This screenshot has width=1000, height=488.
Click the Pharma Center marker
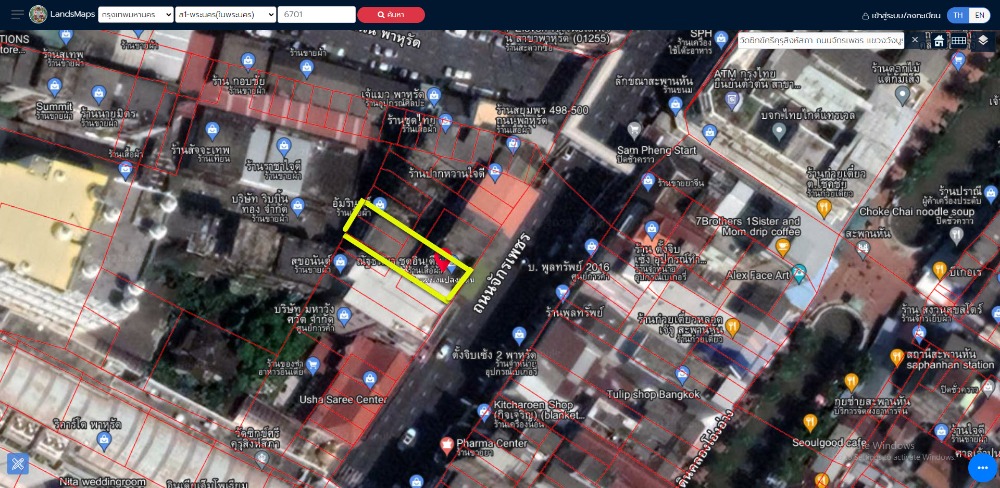[446, 444]
